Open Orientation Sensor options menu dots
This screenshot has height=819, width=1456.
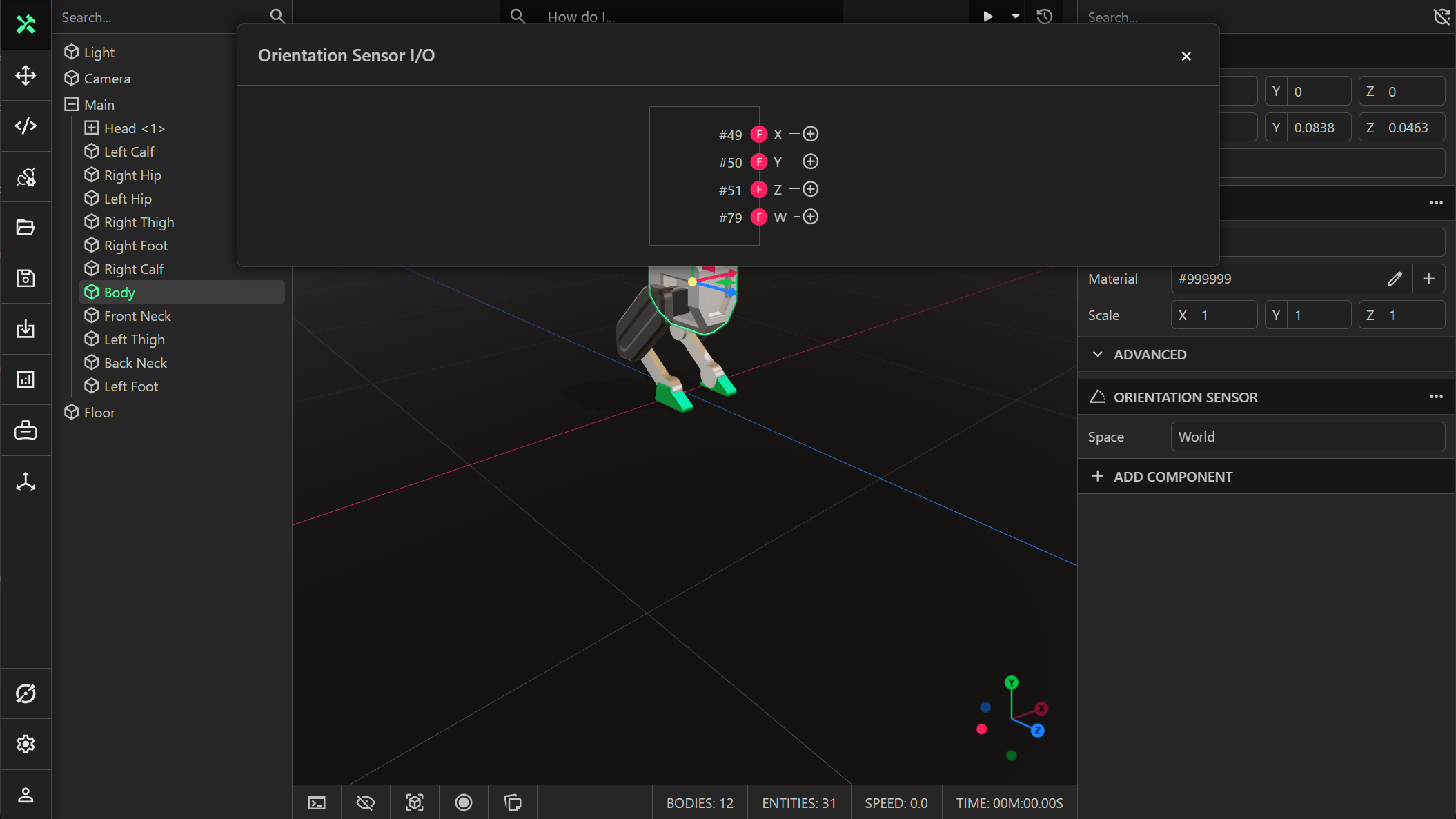point(1436,397)
